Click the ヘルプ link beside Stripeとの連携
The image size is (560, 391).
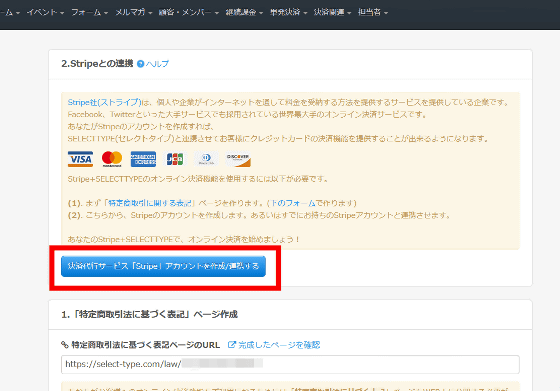point(157,64)
